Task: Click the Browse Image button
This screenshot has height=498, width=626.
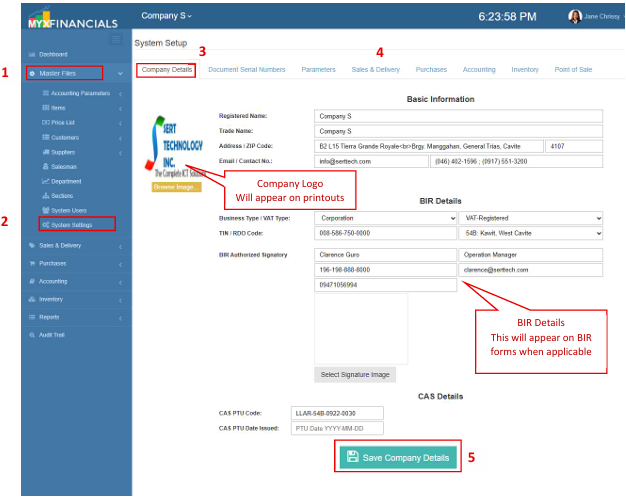Action: point(176,187)
